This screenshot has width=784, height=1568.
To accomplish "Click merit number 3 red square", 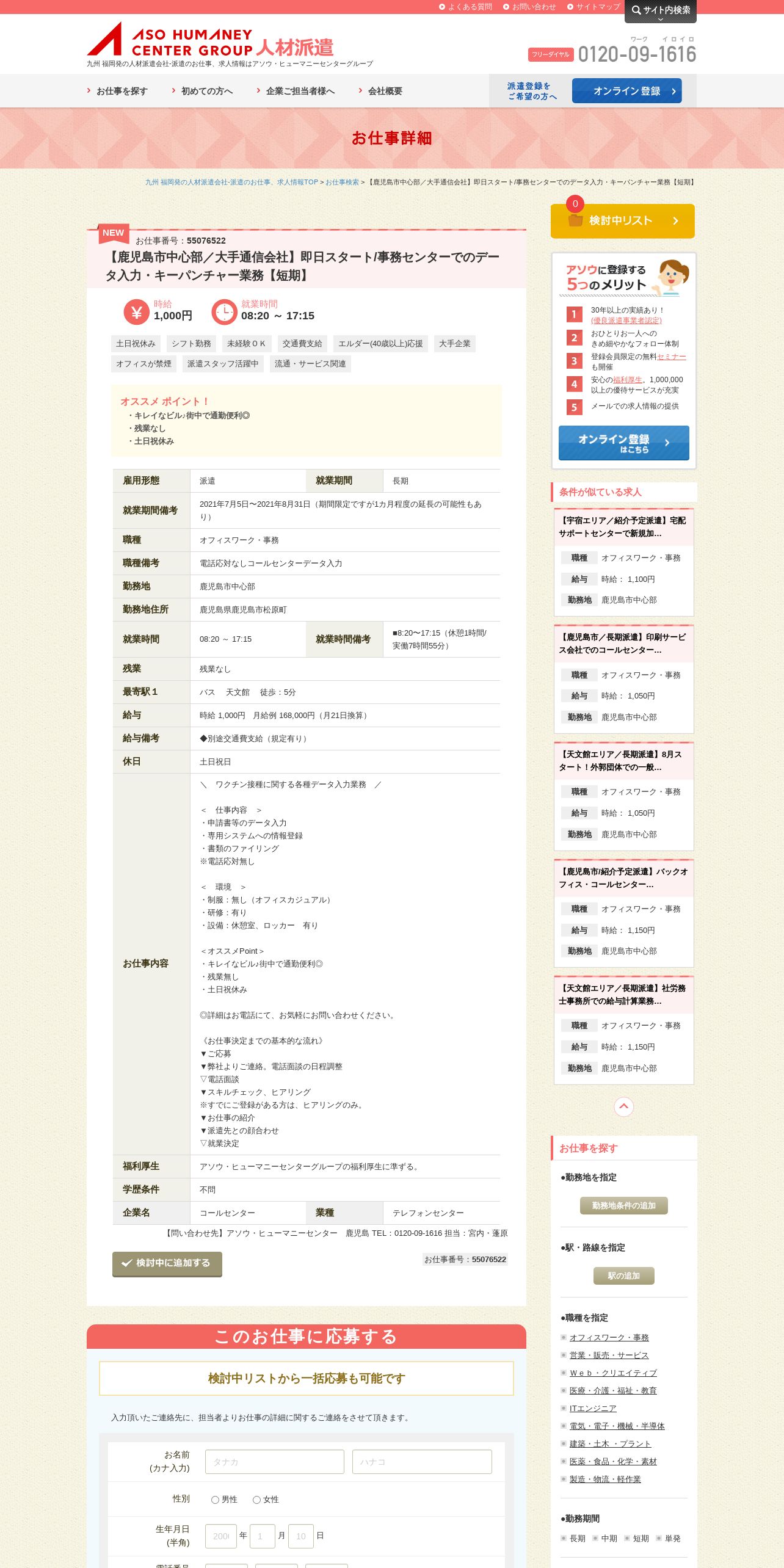I will coord(574,361).
